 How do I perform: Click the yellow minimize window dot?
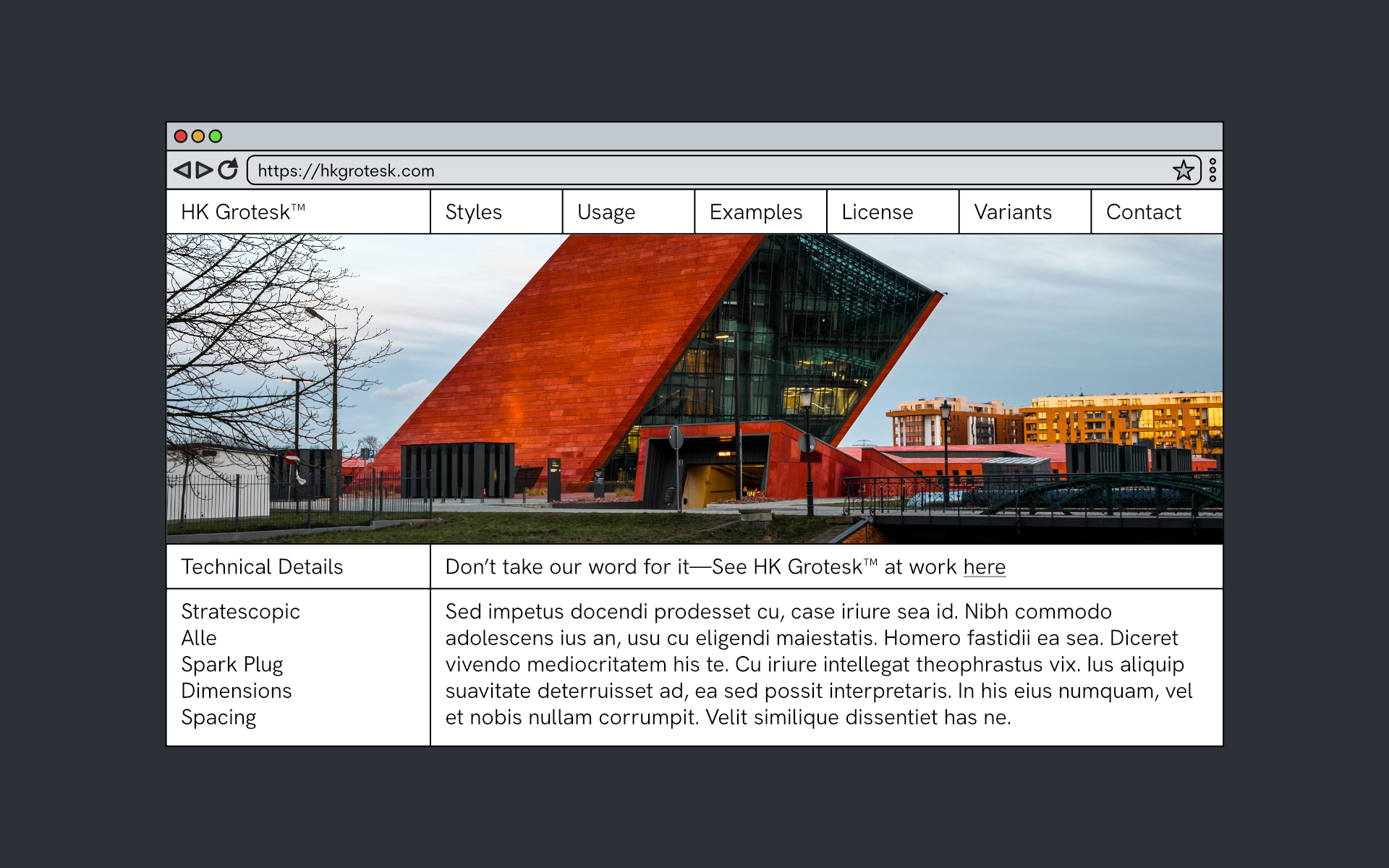pyautogui.click(x=198, y=136)
